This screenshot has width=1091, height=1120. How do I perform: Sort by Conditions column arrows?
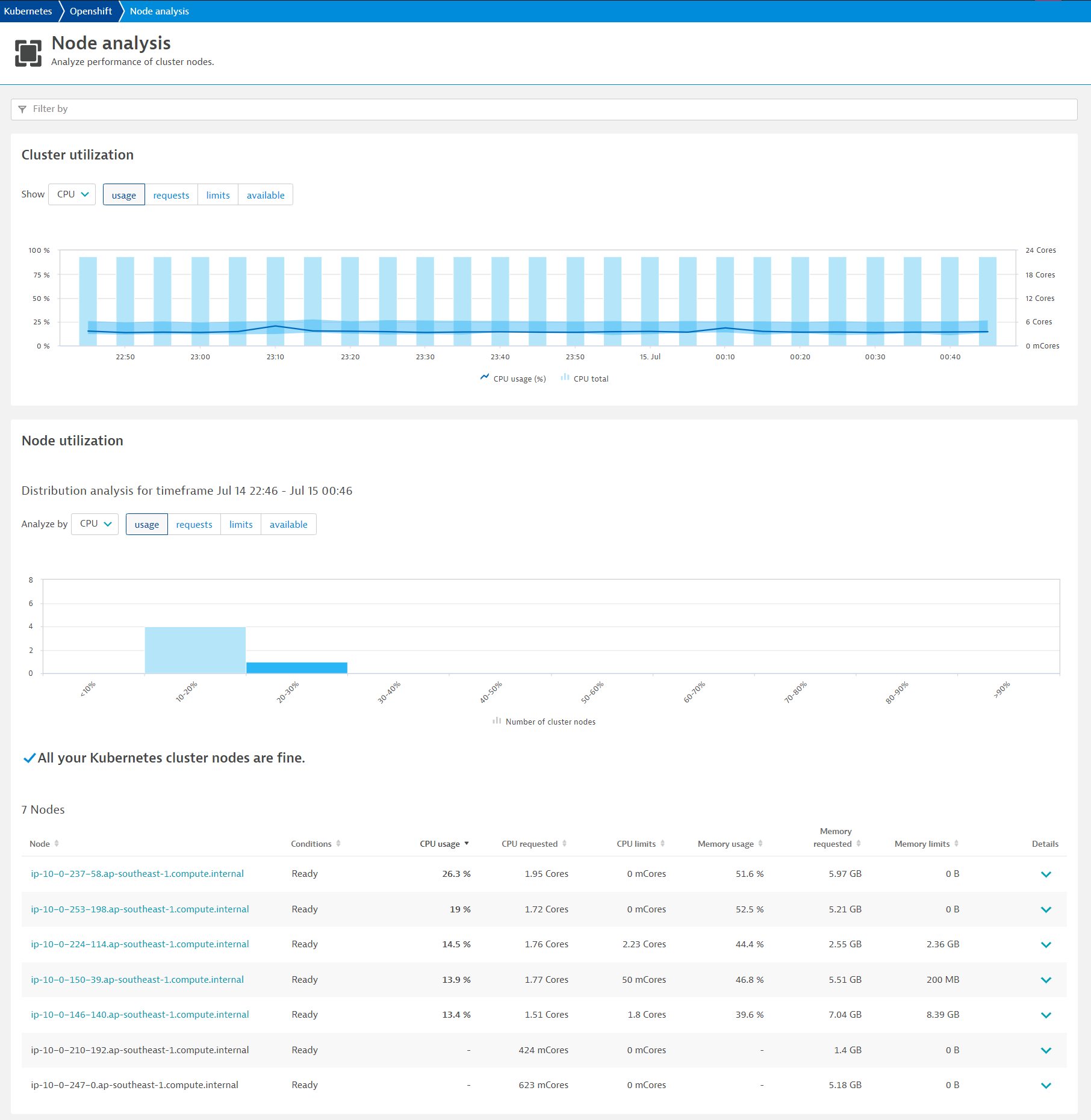click(338, 843)
